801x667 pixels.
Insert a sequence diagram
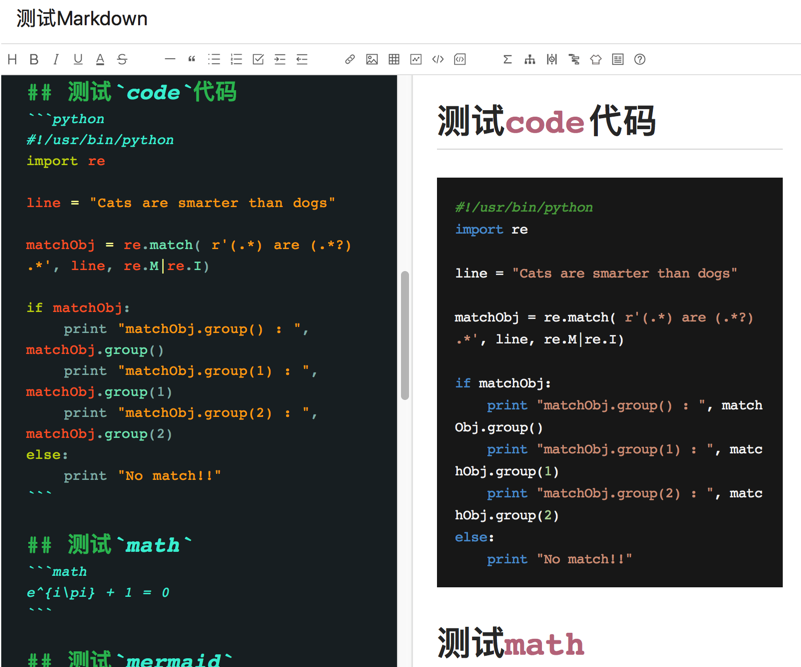pyautogui.click(x=552, y=59)
